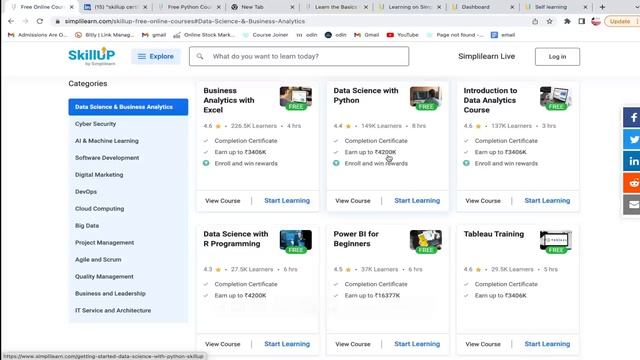Open a new browser tab

pyautogui.click(x=602, y=7)
